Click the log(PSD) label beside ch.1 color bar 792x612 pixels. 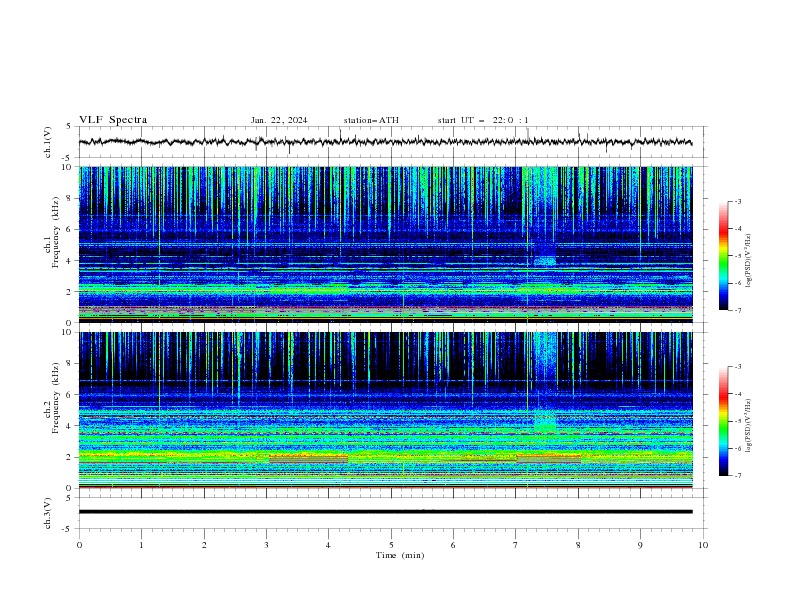(748, 261)
